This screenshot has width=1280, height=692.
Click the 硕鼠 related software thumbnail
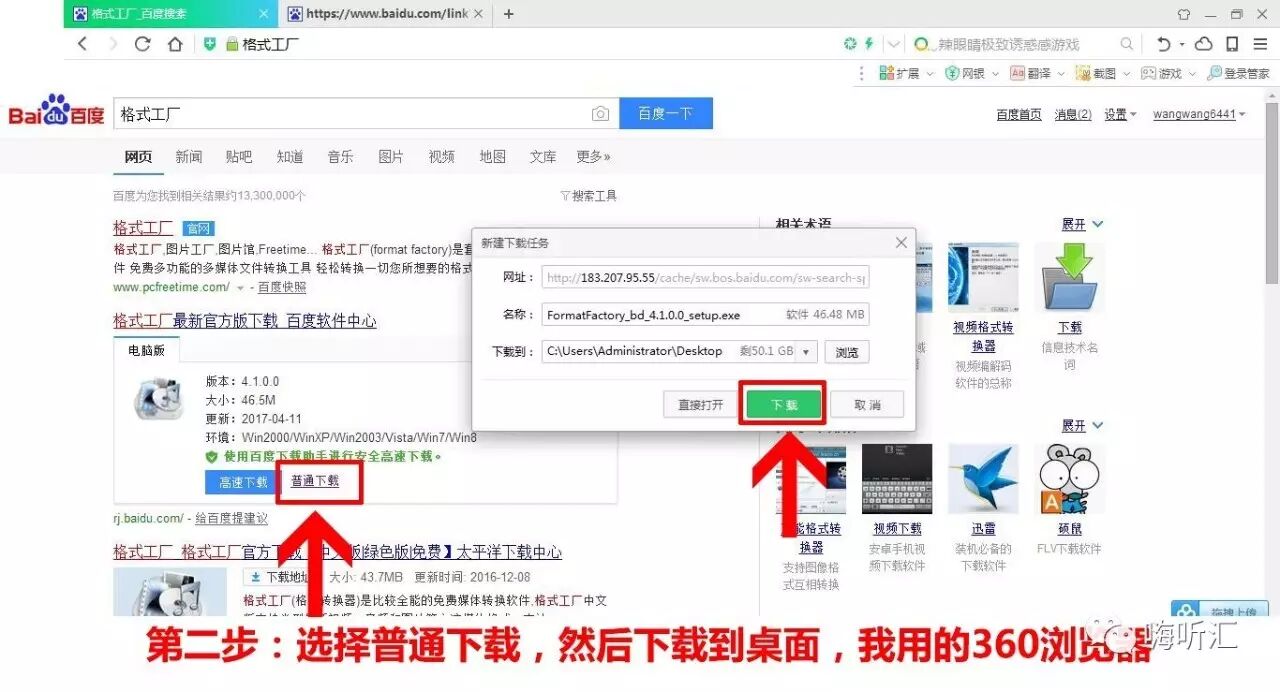[1069, 479]
